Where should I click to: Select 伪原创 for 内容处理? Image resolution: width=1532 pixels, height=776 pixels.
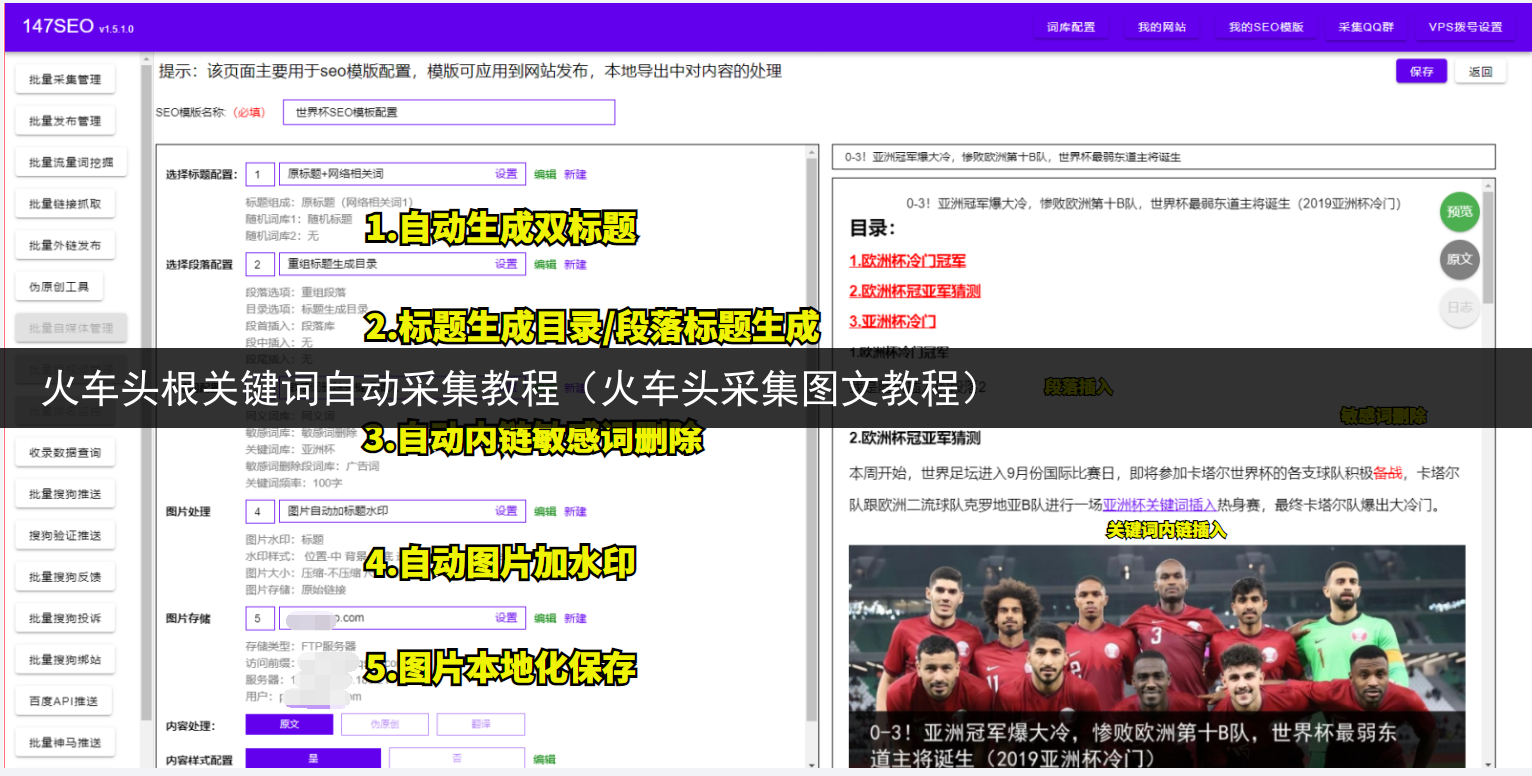tap(385, 724)
